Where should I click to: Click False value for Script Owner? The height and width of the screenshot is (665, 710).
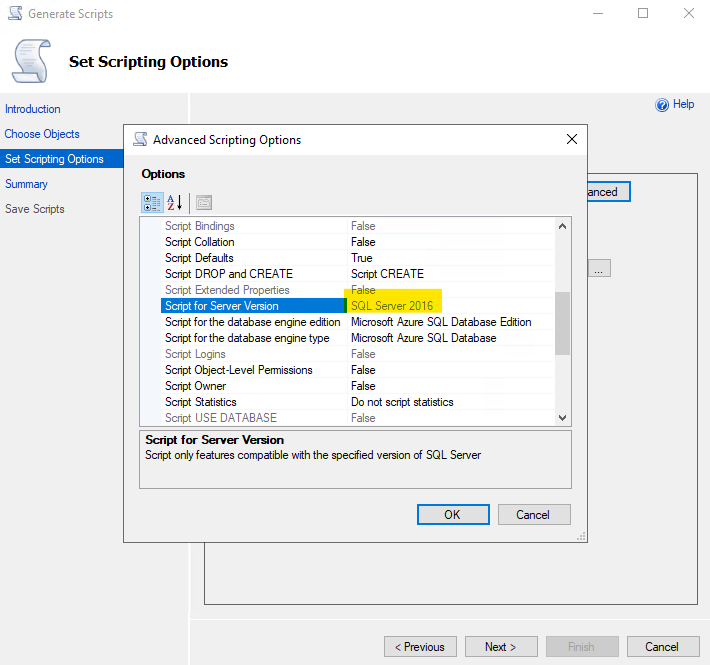[451, 386]
